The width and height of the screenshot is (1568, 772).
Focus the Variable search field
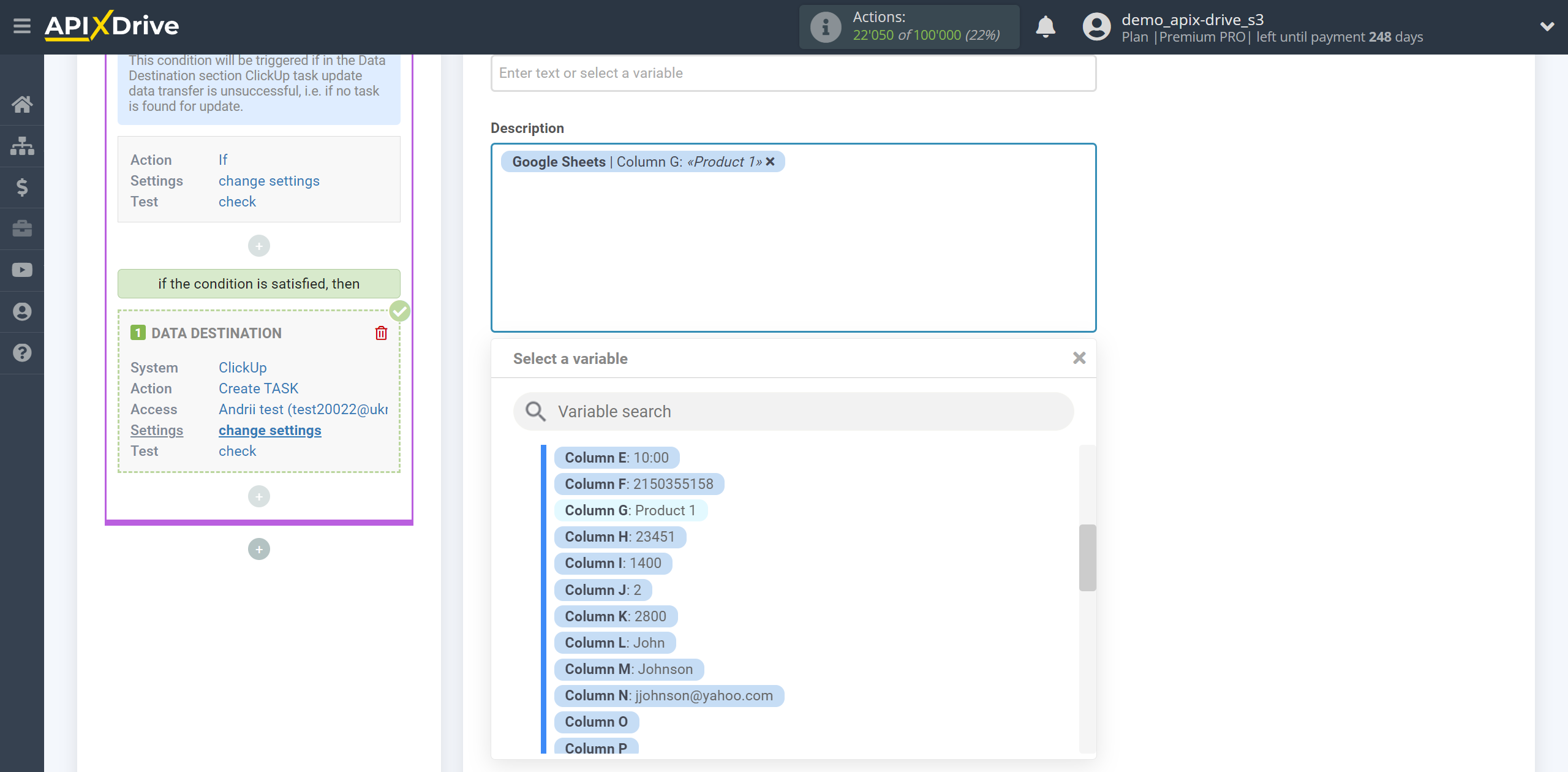(x=793, y=411)
